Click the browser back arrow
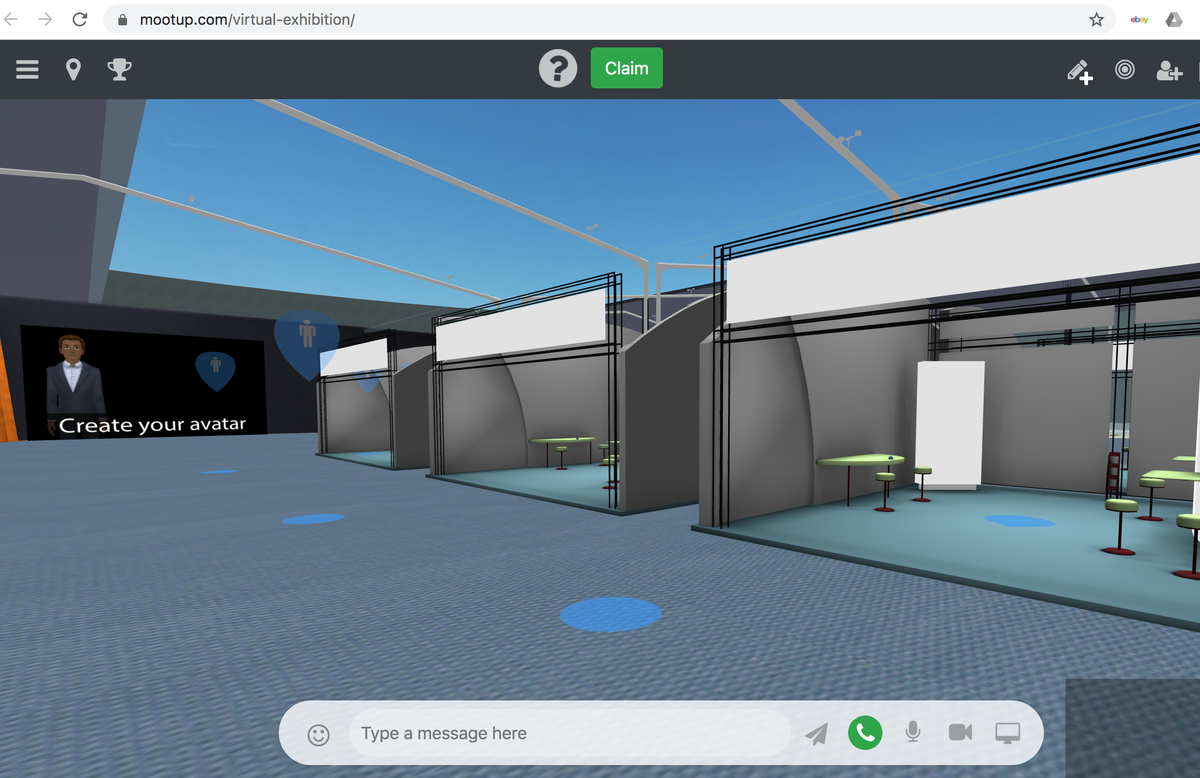Screen dimensions: 1200x778 tap(12, 19)
